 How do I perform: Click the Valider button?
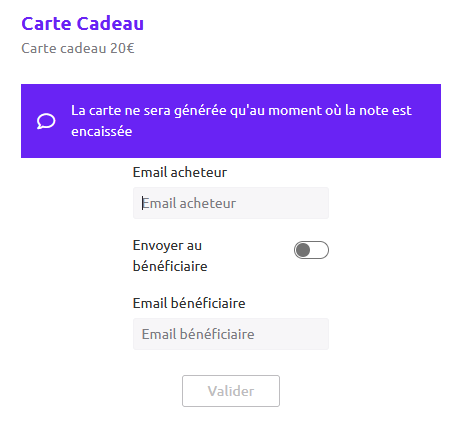[x=231, y=391]
